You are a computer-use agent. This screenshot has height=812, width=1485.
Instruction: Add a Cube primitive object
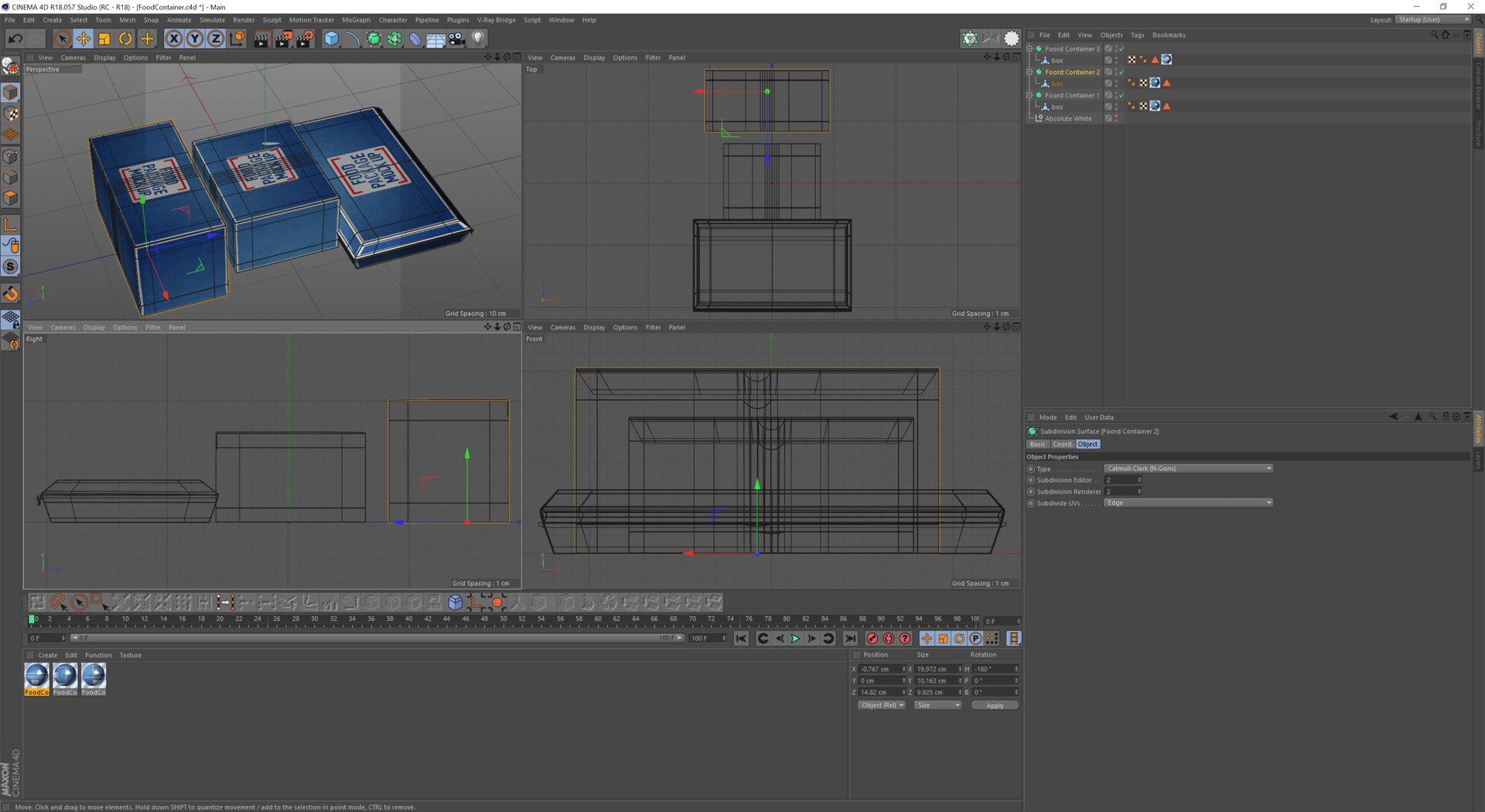pos(332,38)
